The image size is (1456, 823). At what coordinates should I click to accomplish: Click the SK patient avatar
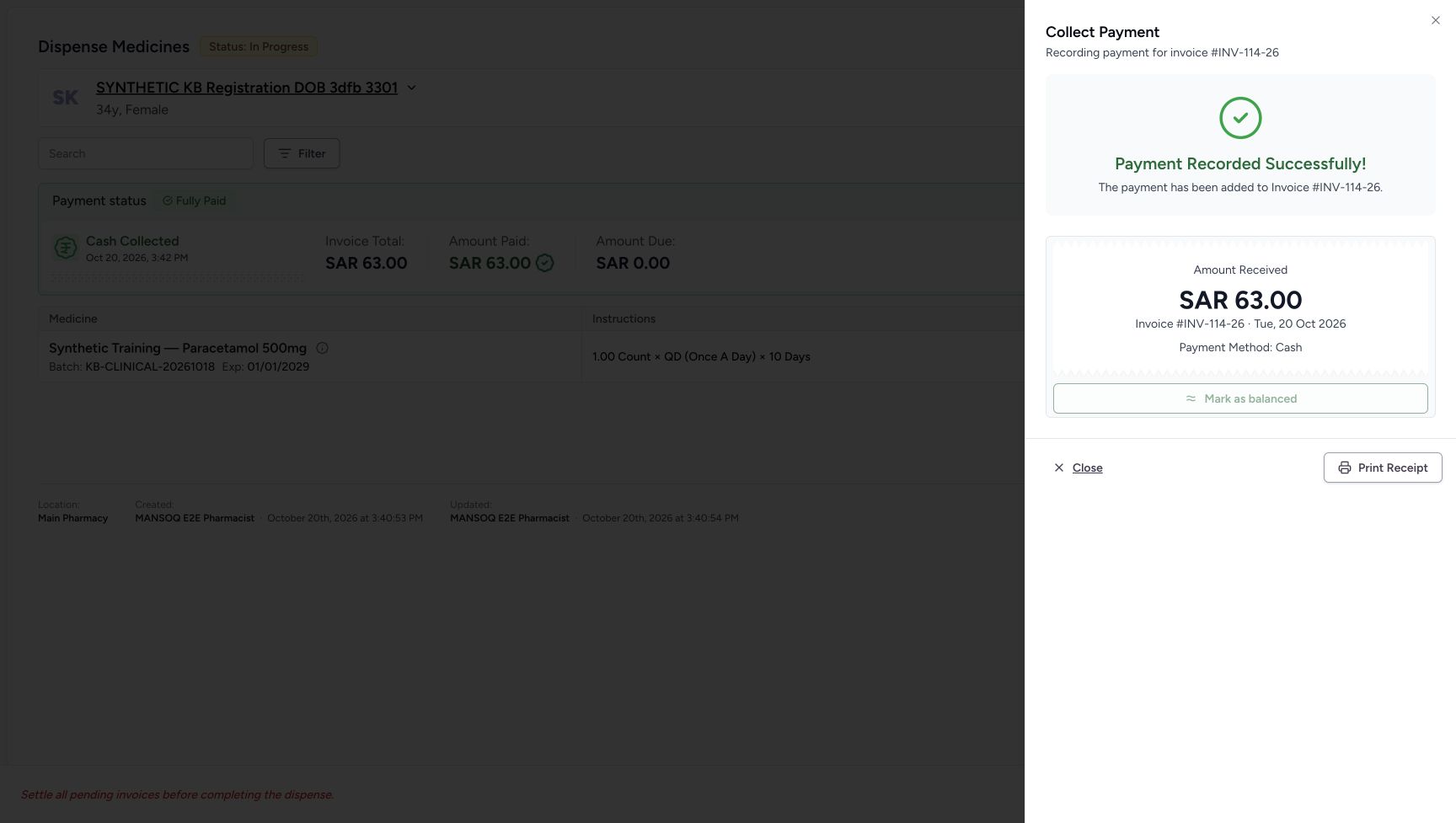click(65, 98)
